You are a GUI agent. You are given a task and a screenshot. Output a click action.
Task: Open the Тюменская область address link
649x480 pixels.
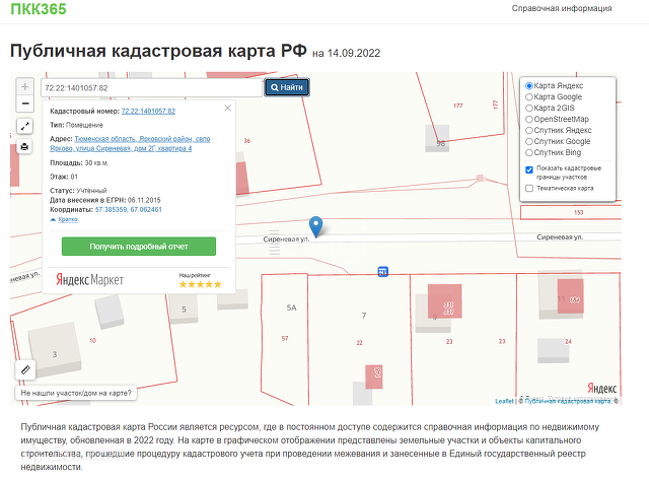[x=130, y=144]
